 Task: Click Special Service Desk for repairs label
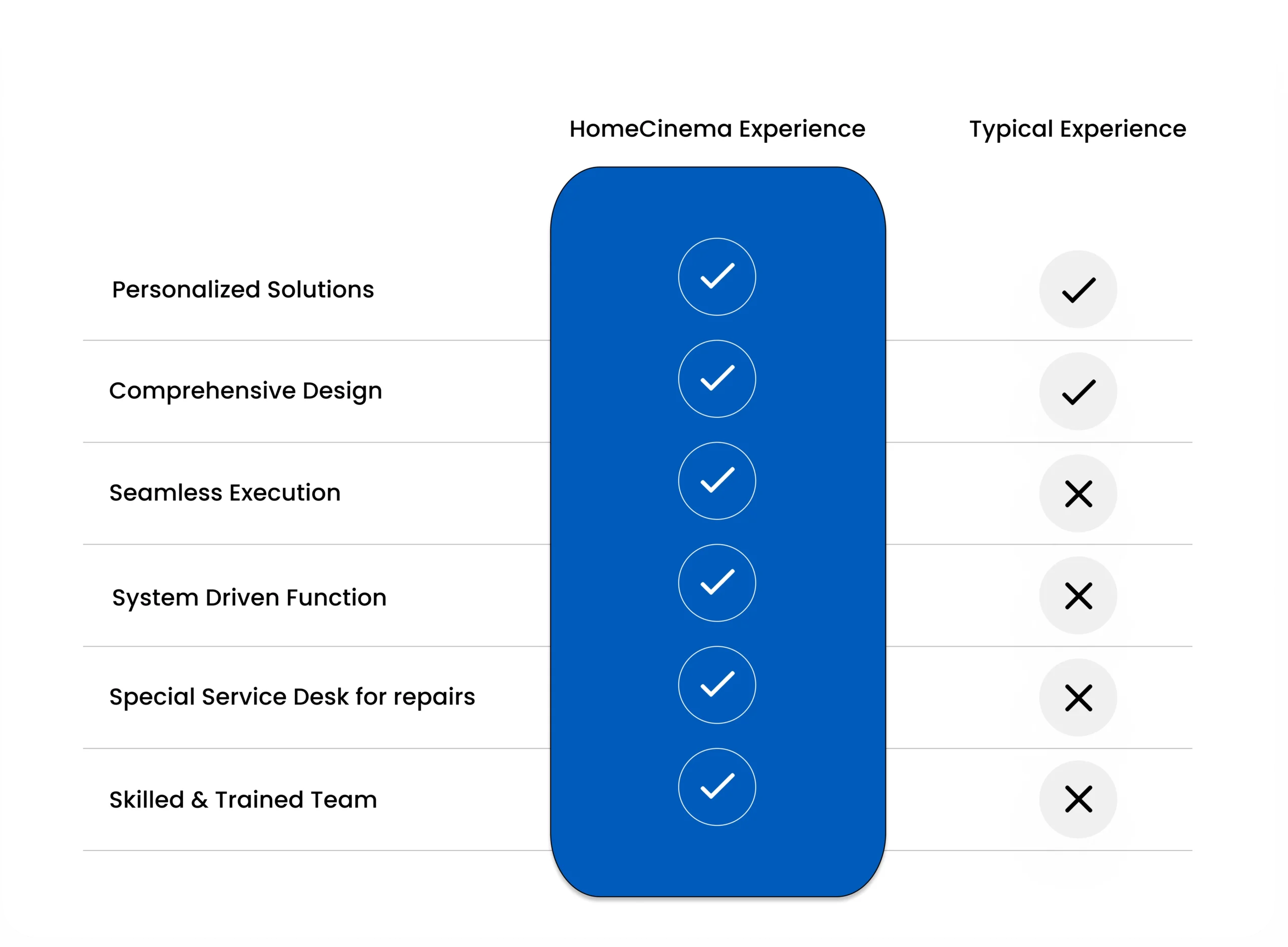(292, 698)
